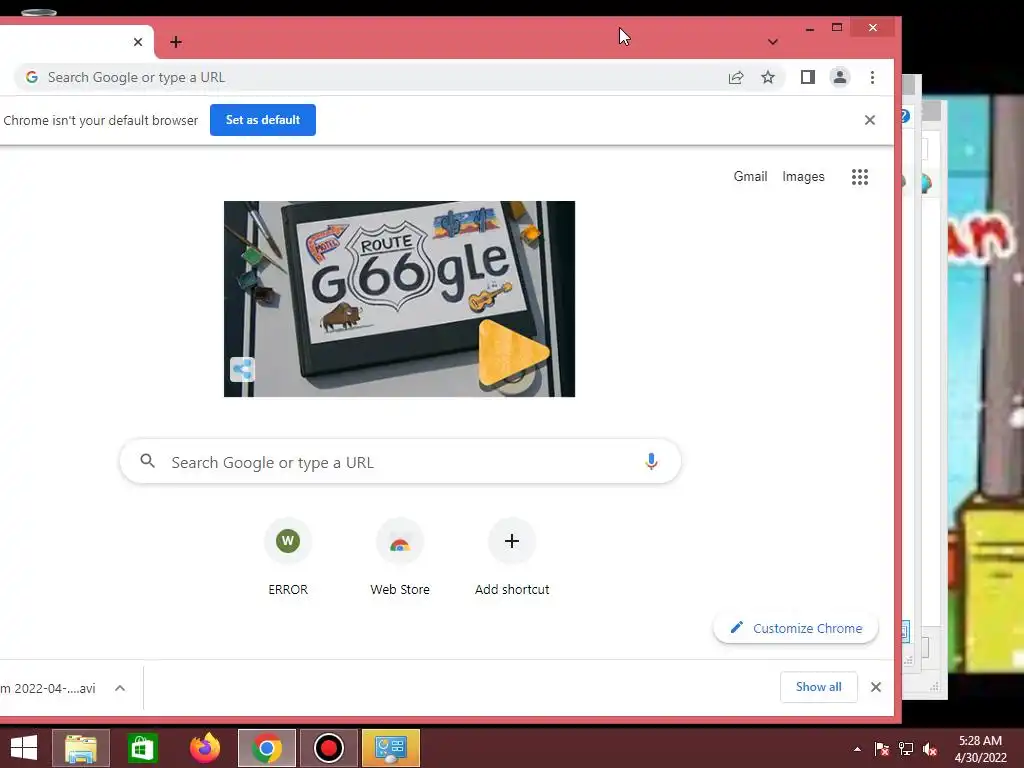
Task: Open the ERROR shortcut tile
Action: tap(288, 557)
